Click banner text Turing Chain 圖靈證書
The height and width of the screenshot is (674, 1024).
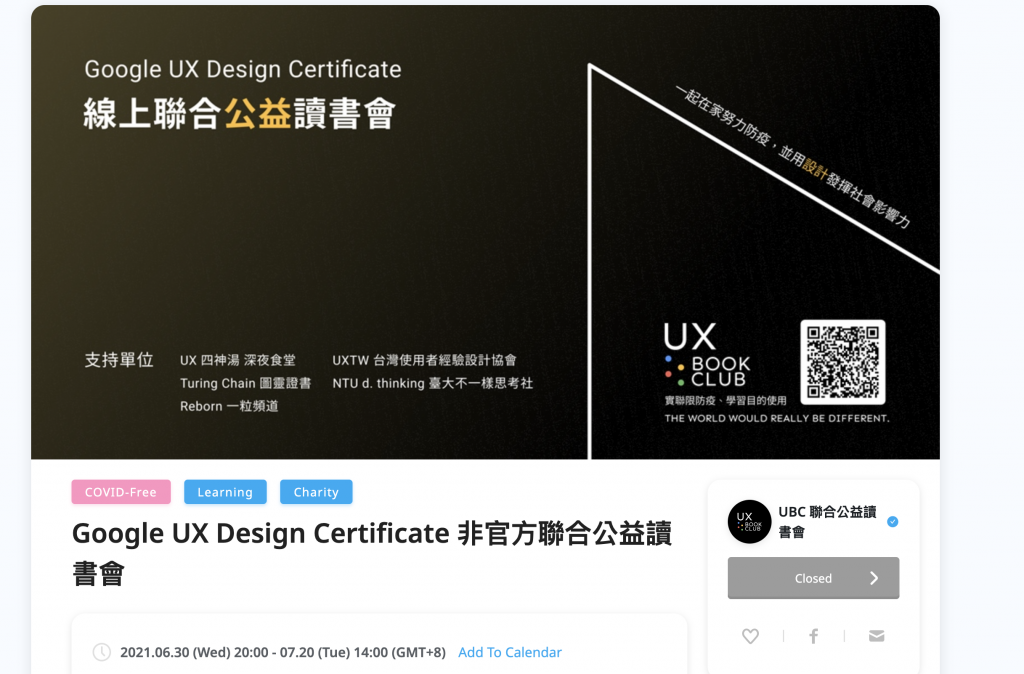(246, 383)
